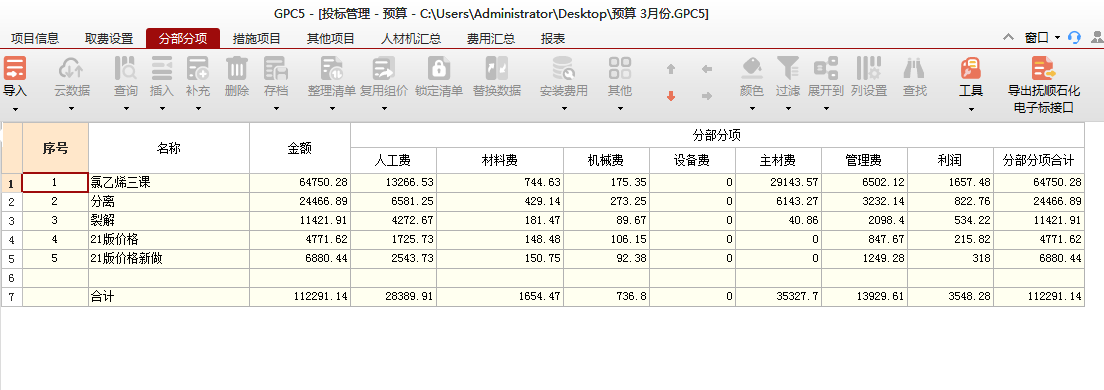Viewport: 1104px width, 390px height.
Task: Click the 整理清单 icon
Action: [332, 68]
